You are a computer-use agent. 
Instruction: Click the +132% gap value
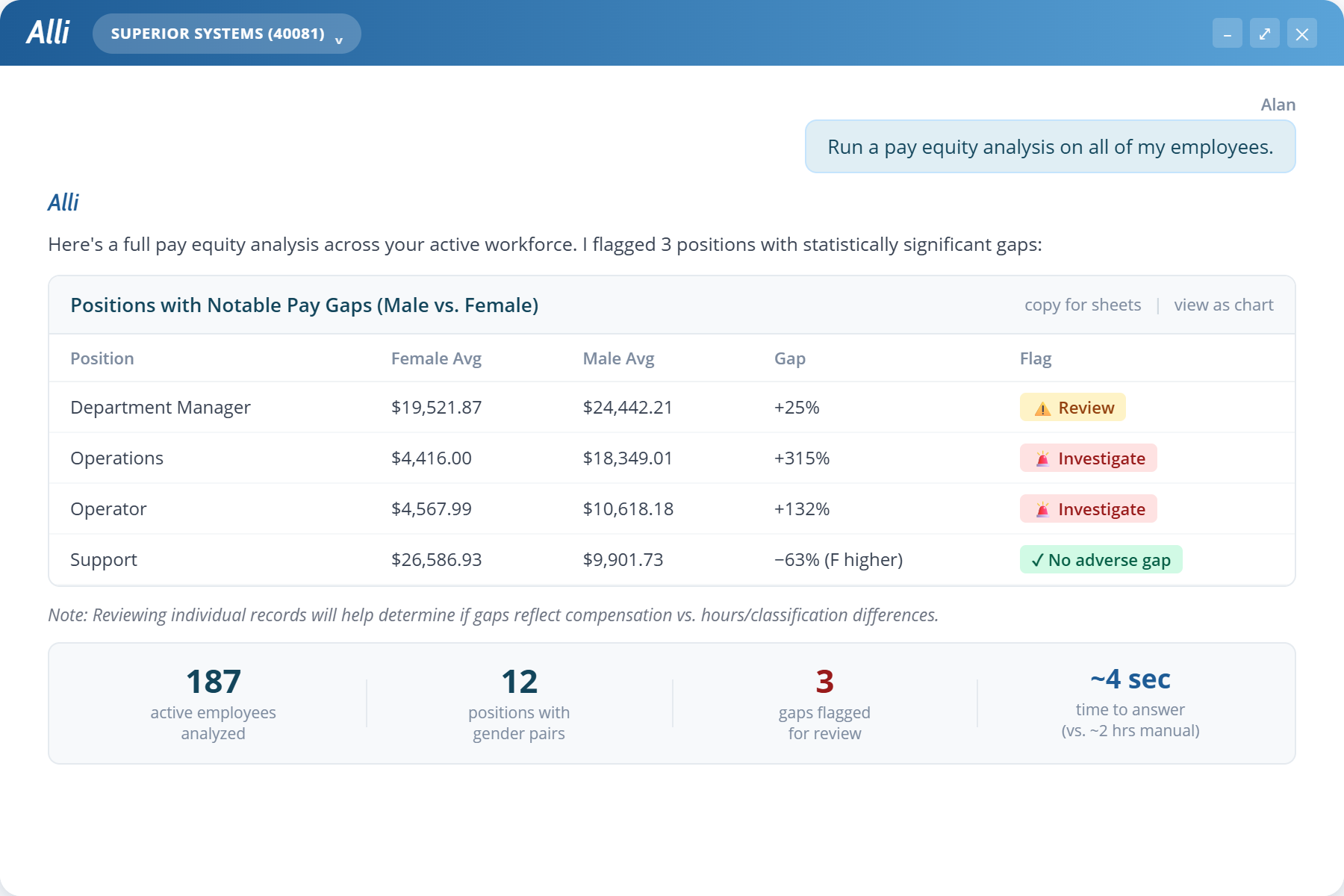coord(802,508)
